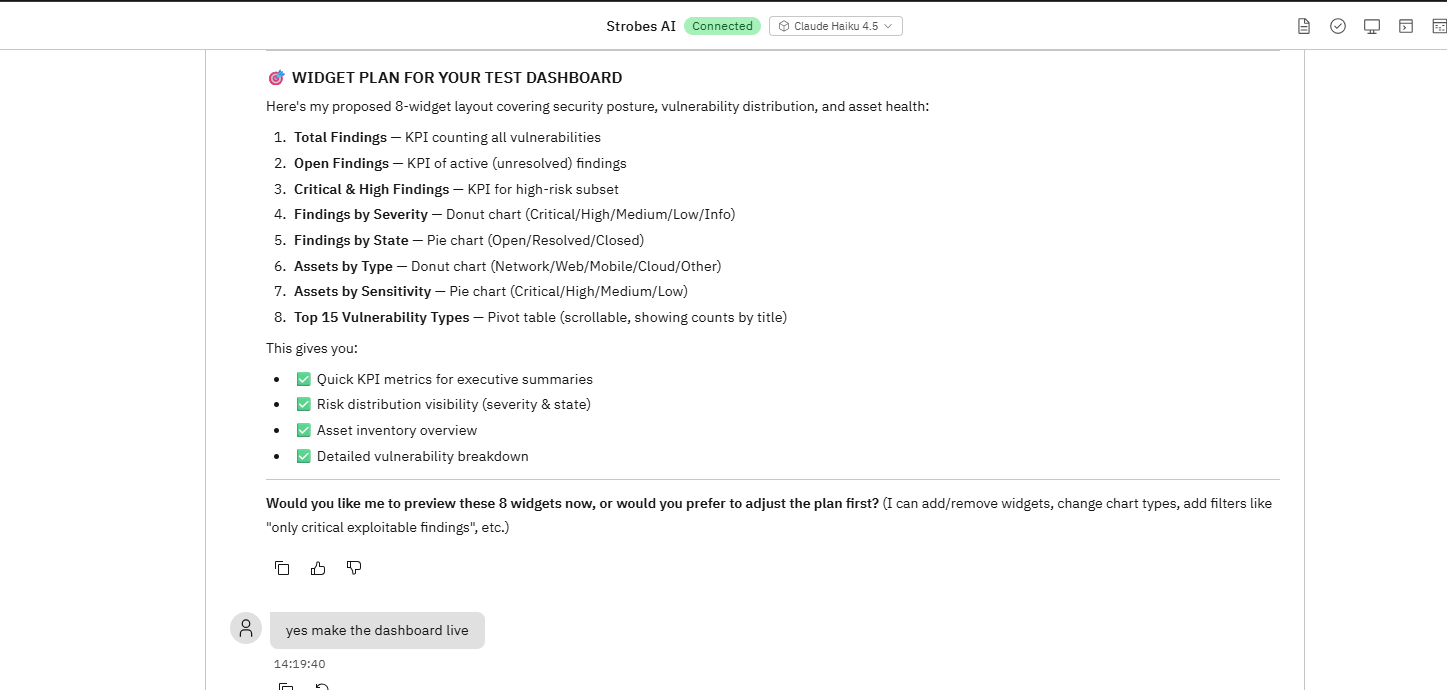Click the "Detailed vulnerability breakdown" bullet
This screenshot has width=1447, height=690.
point(412,456)
